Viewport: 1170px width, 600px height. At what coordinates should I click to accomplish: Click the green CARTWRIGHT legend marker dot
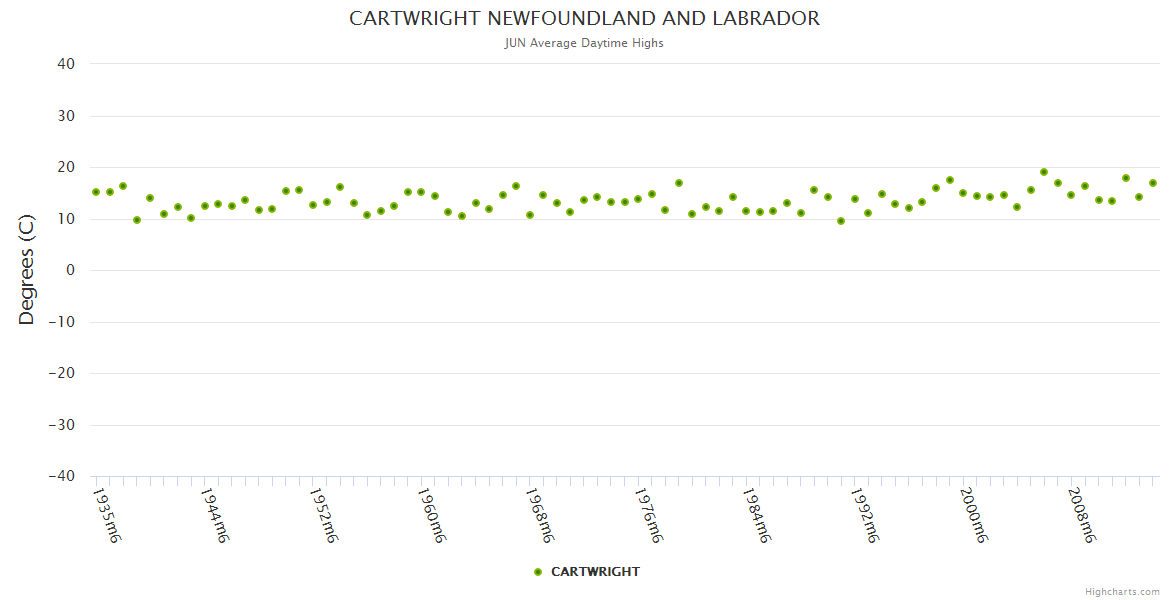pyautogui.click(x=538, y=572)
